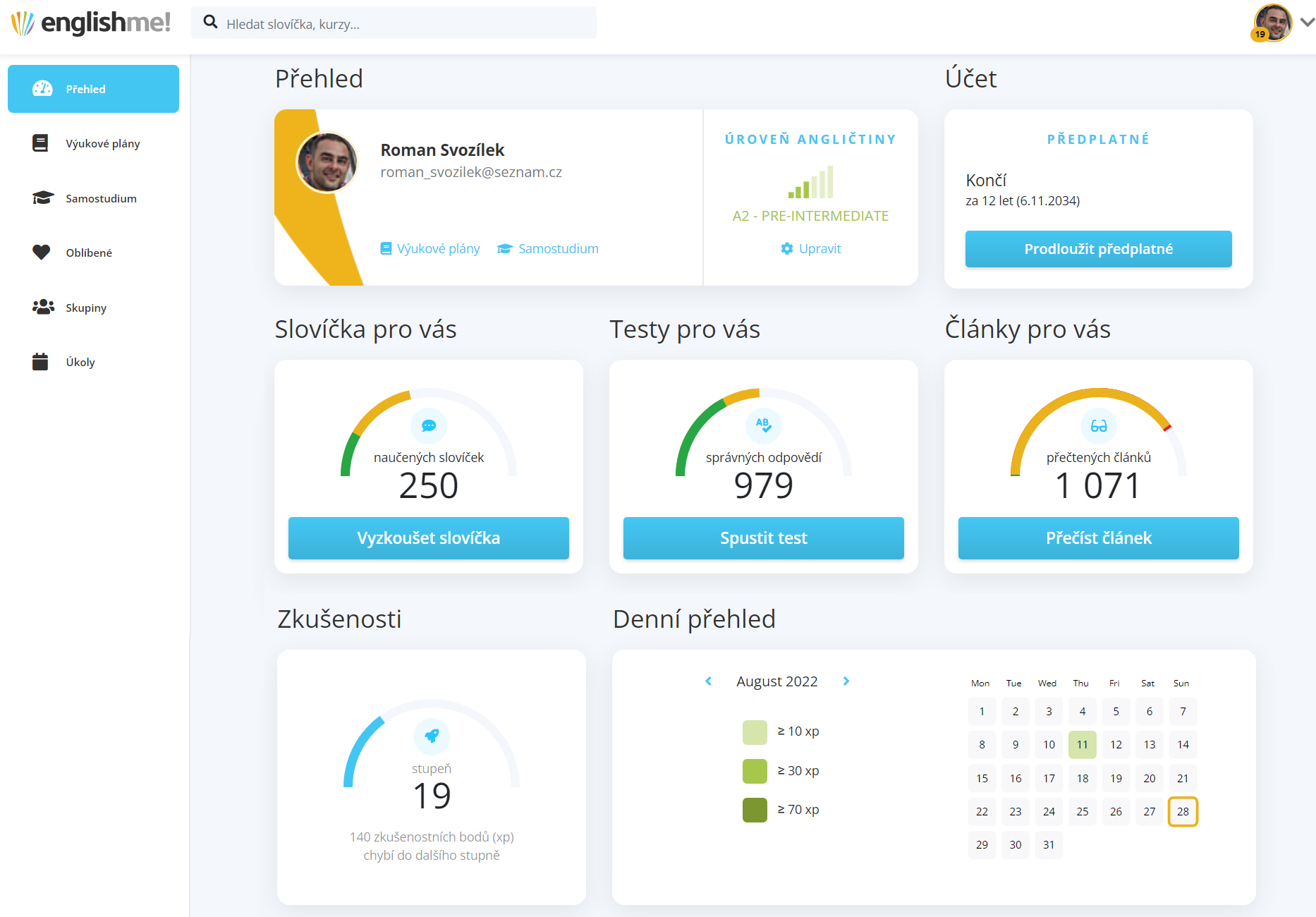1316x917 pixels.
Task: Go to next month in calendar
Action: coord(846,681)
